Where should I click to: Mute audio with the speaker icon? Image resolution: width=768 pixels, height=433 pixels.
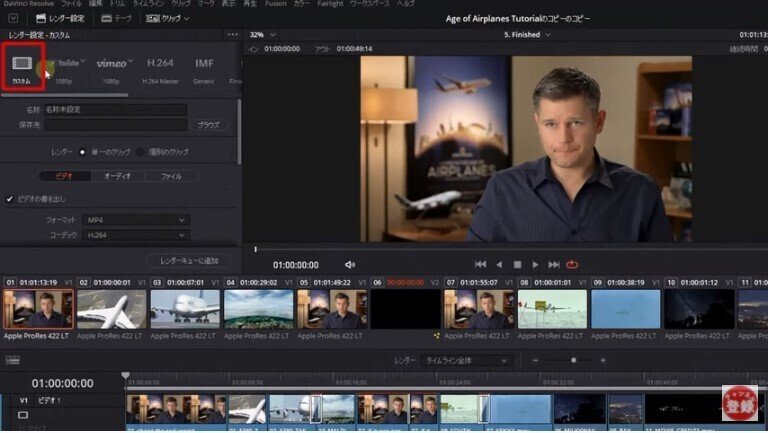[x=350, y=265]
